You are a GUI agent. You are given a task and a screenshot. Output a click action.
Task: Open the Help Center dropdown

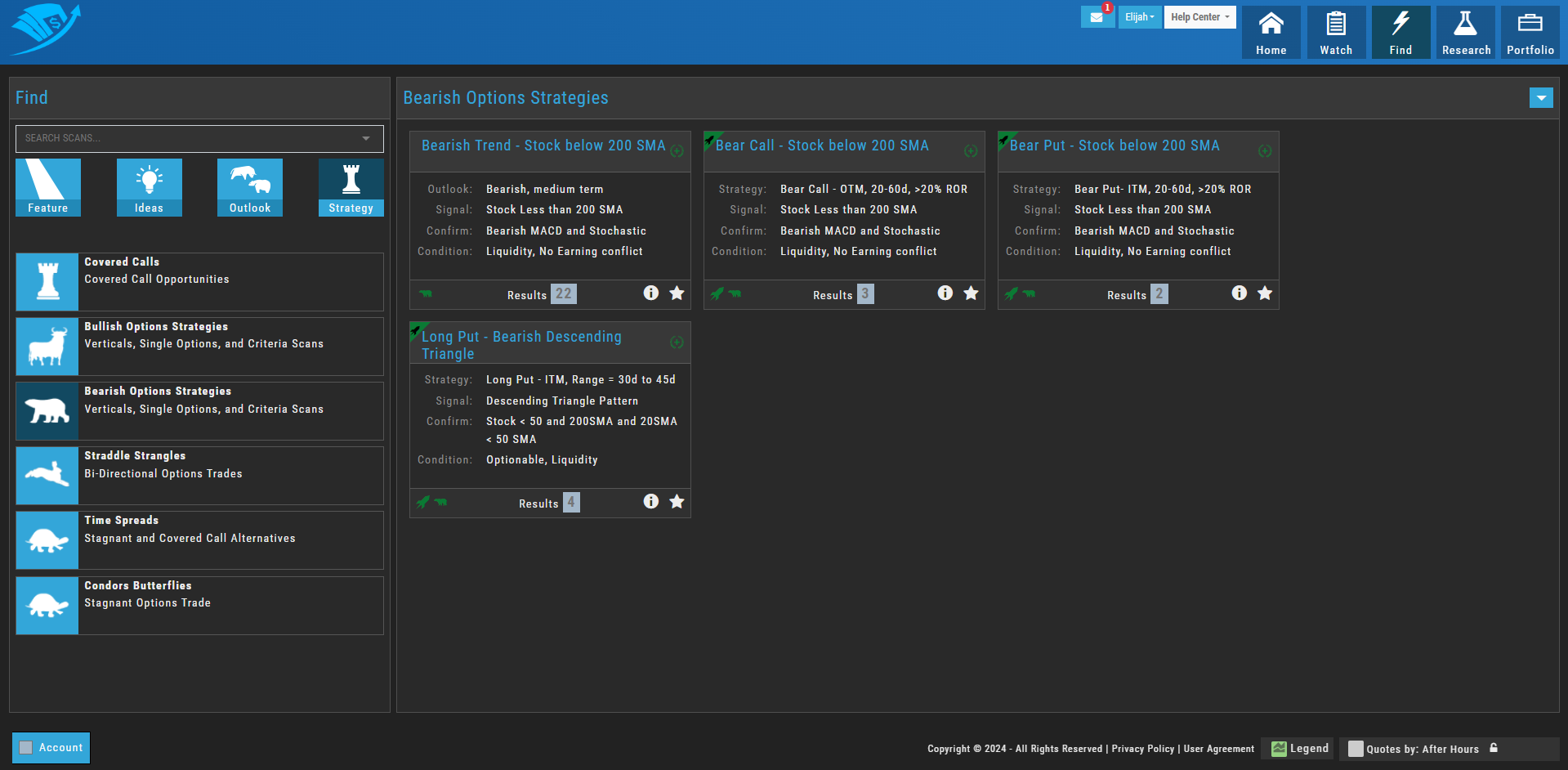pyautogui.click(x=1199, y=17)
